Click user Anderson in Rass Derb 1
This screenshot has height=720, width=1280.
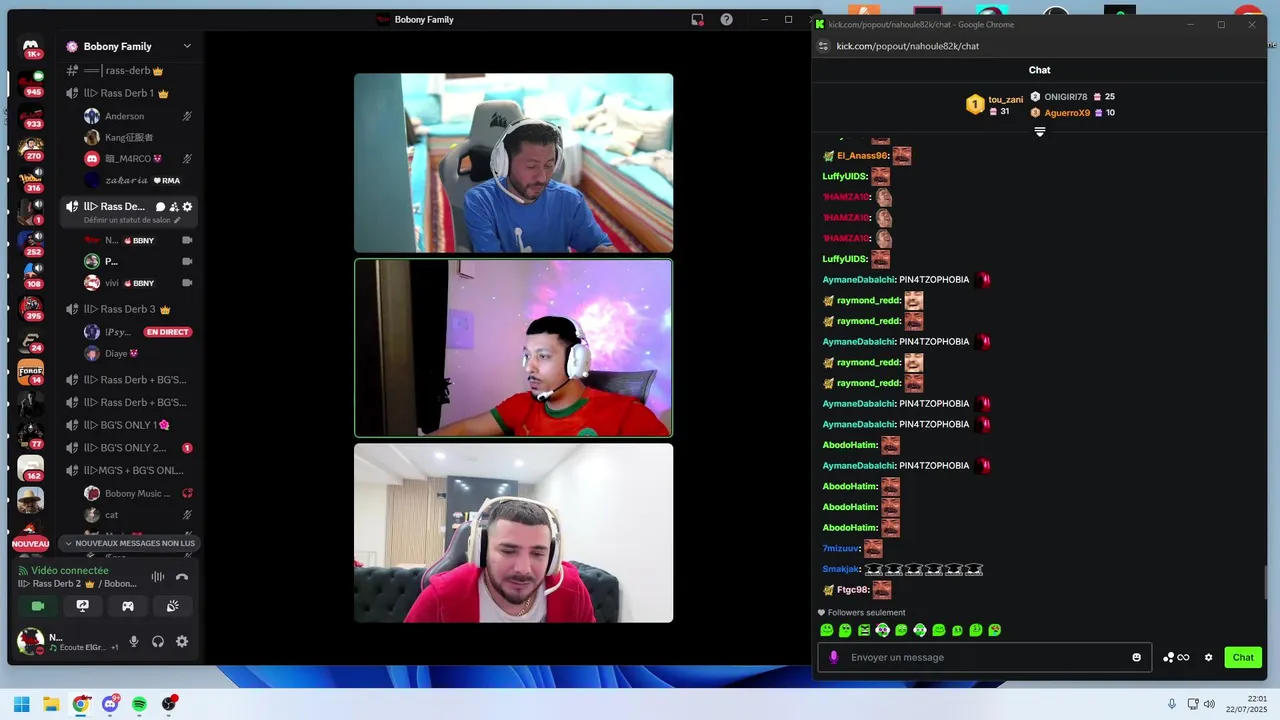(125, 116)
